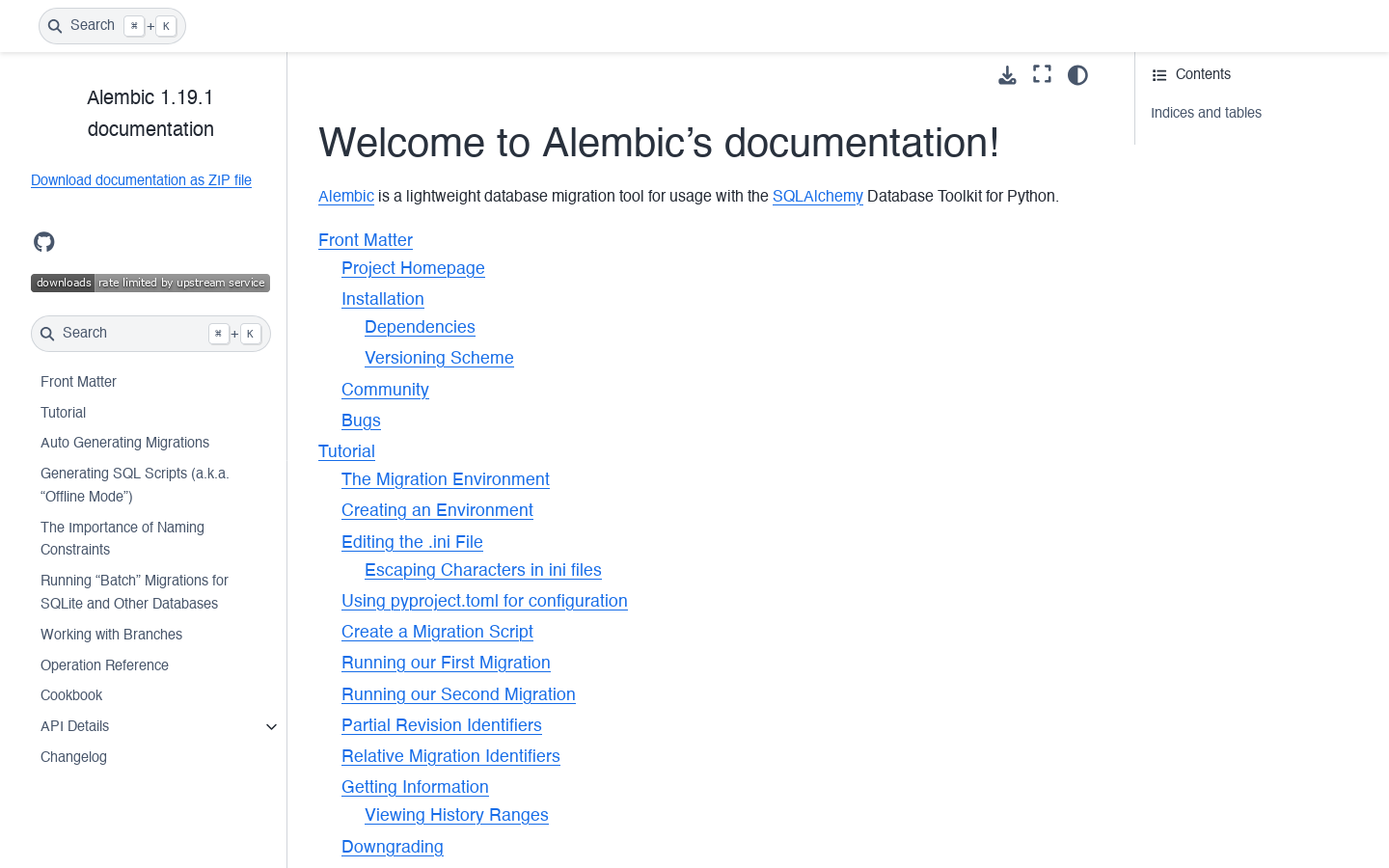Download documentation as ZIP file

[x=141, y=180]
